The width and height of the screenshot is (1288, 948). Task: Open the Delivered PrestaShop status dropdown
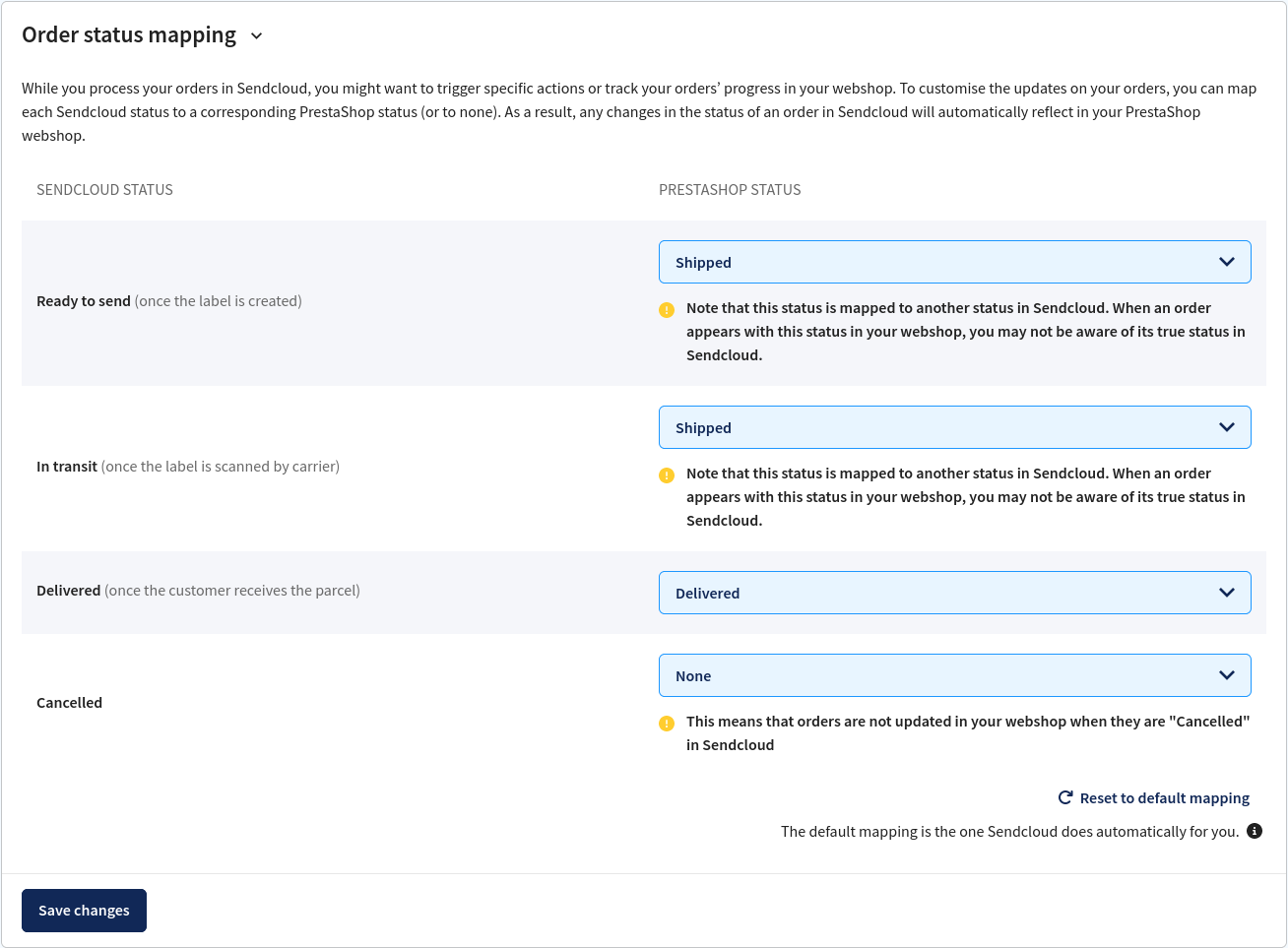coord(954,593)
